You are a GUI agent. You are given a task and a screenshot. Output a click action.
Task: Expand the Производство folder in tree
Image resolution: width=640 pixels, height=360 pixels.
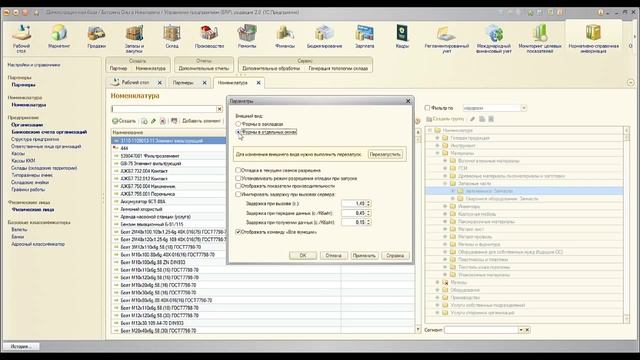tap(438, 298)
